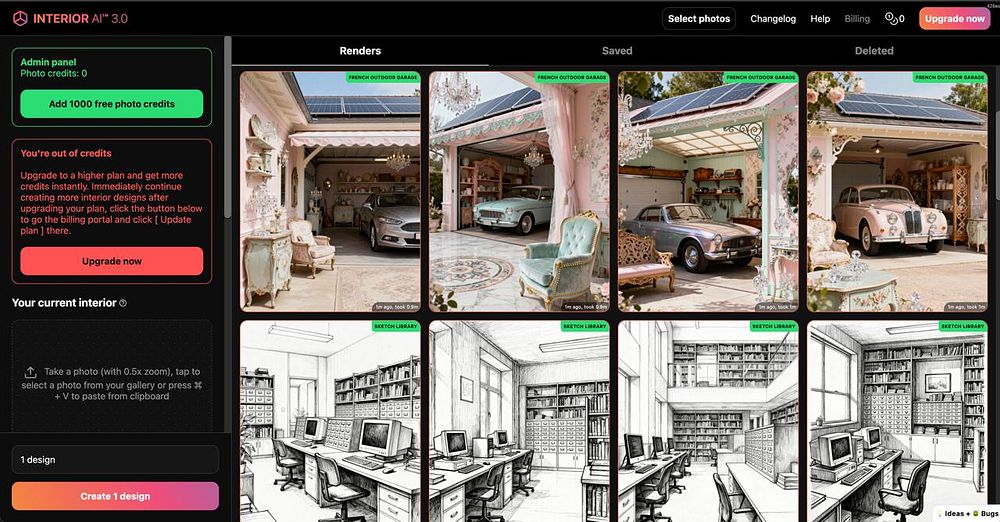Open the Select photos button
Screen dimensions: 1000x522
click(x=699, y=19)
